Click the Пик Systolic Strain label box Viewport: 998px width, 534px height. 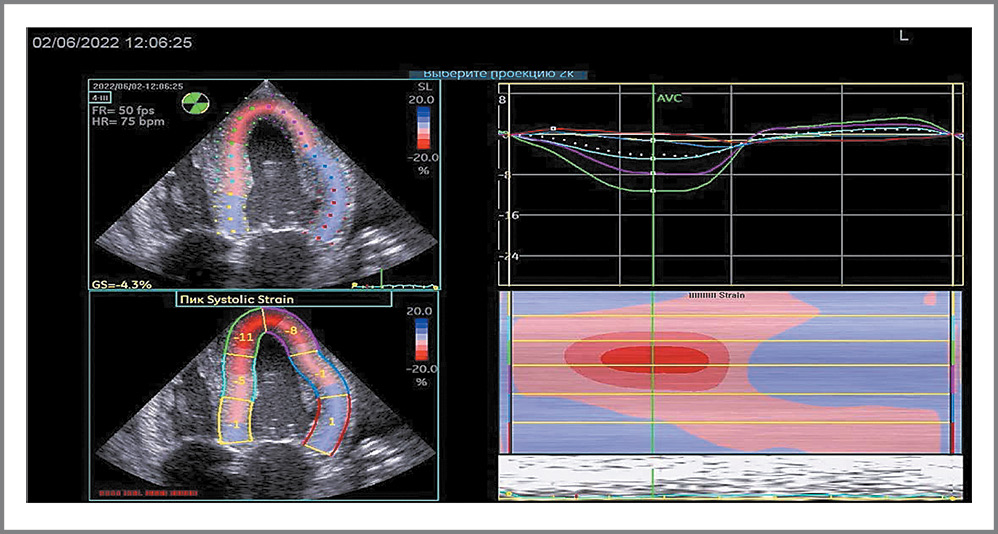[234, 297]
